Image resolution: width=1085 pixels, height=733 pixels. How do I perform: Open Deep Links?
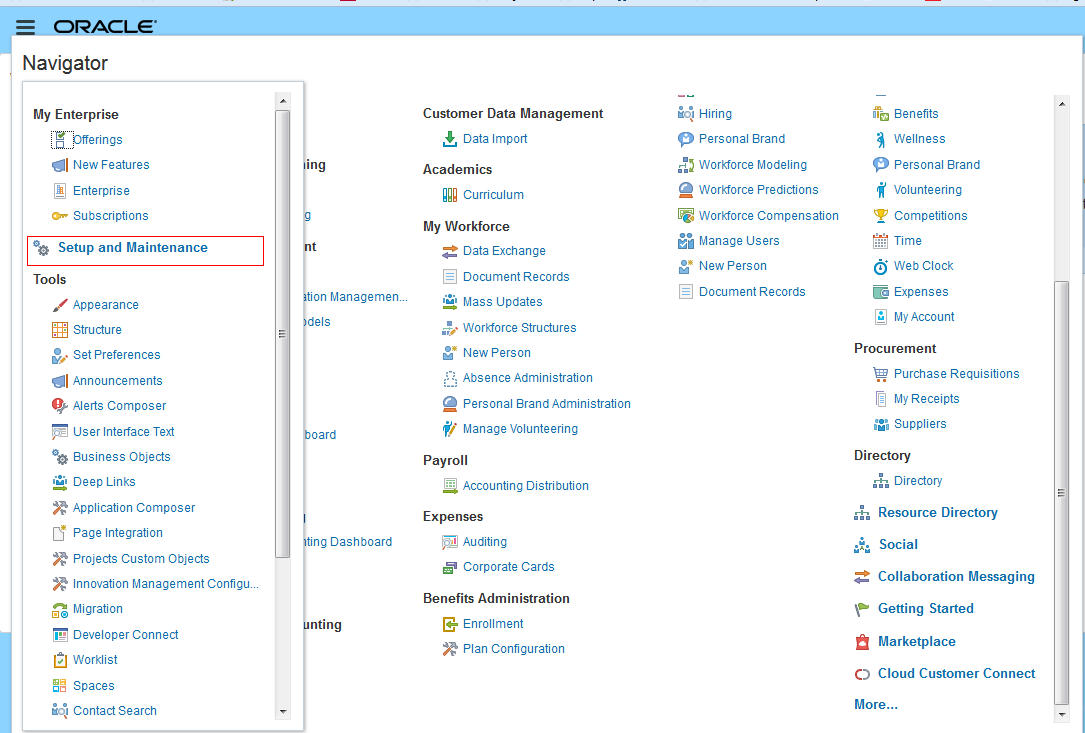click(104, 482)
